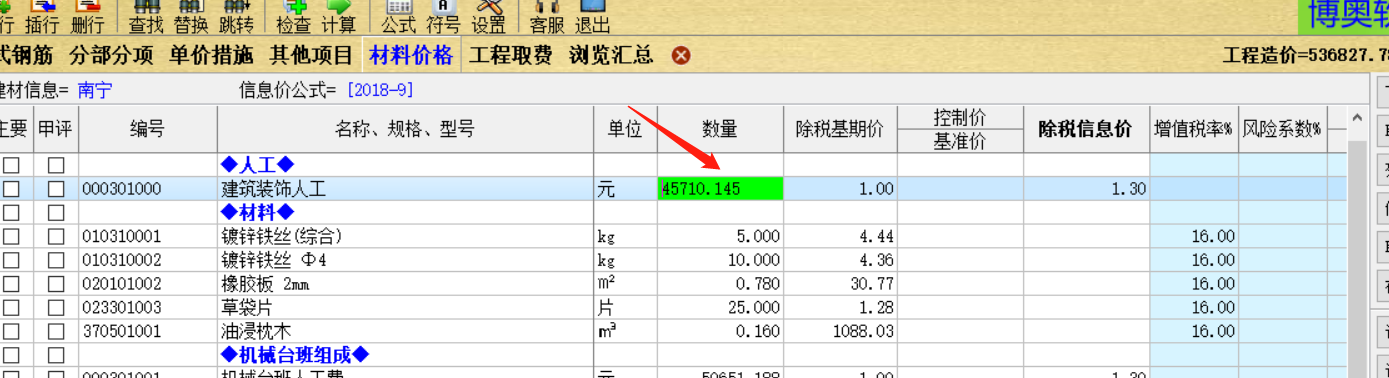This screenshot has height=378, width=1389.
Task: Check 主要 box for 镀锌铁丝(综合) row
Action: [x=11, y=237]
